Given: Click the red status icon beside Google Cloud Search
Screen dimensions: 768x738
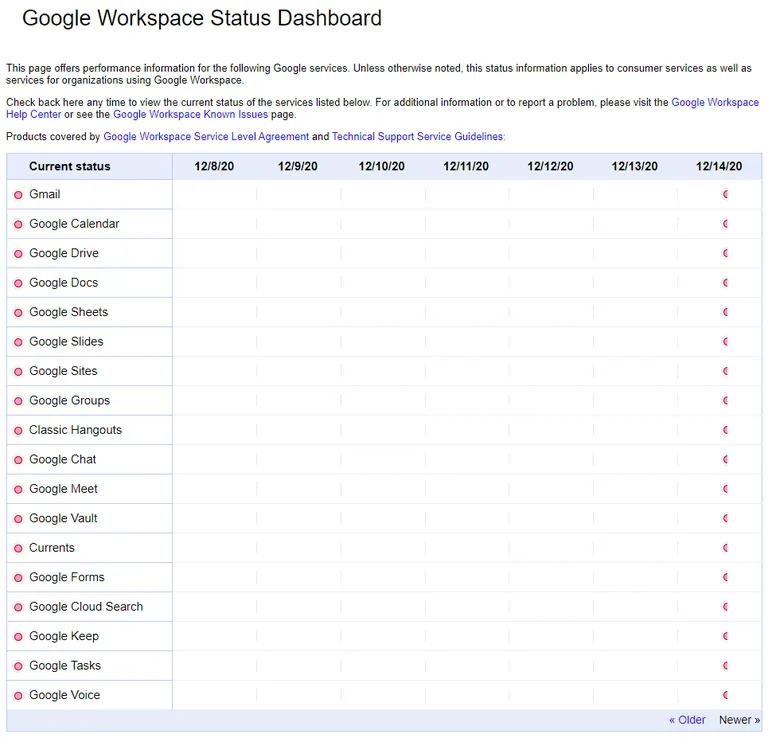Looking at the screenshot, I should (18, 607).
